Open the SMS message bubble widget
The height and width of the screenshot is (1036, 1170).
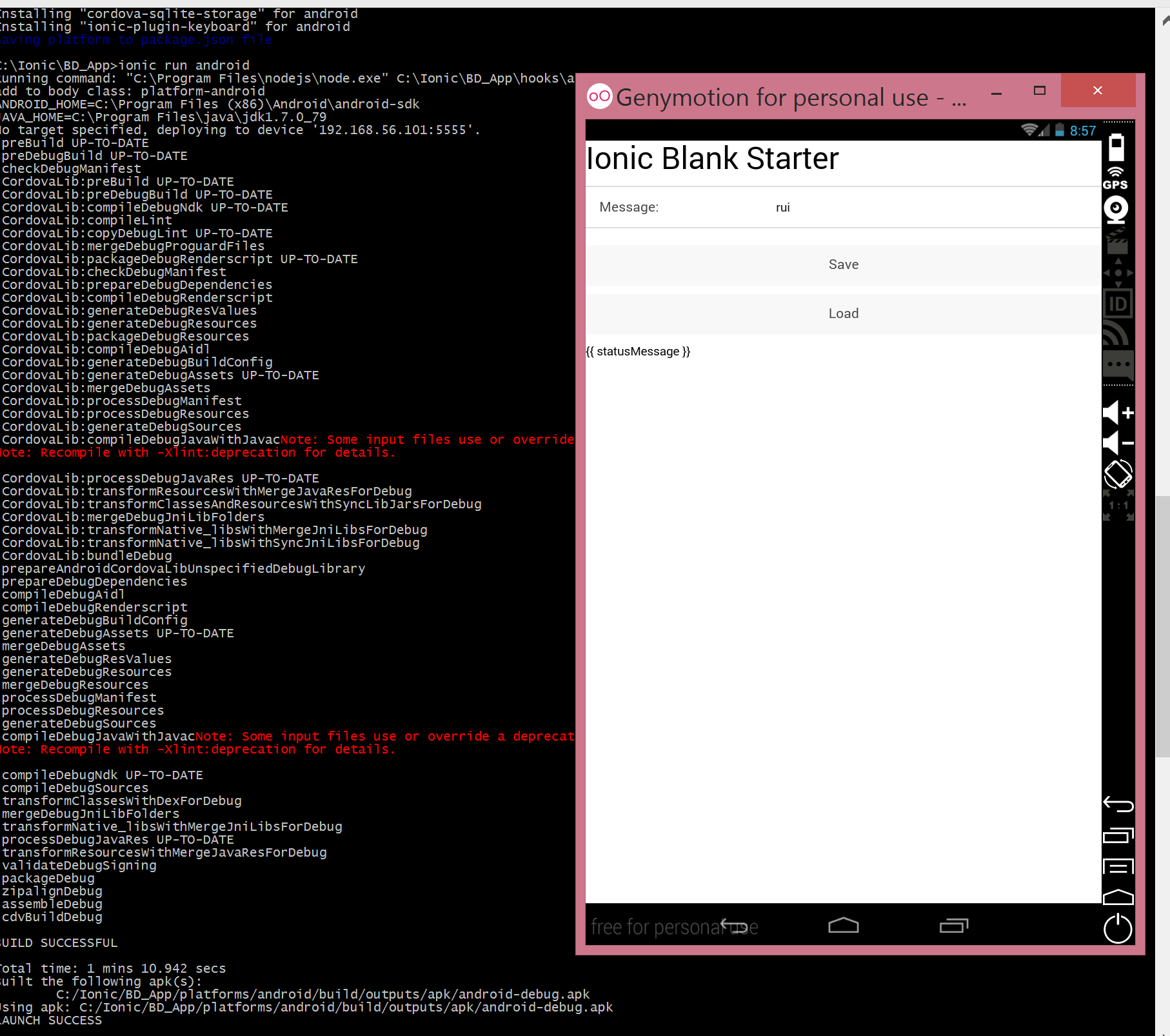[x=1118, y=365]
